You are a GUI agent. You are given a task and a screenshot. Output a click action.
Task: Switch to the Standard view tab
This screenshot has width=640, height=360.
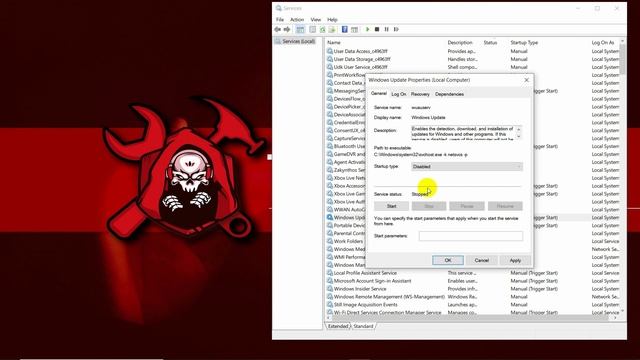(363, 326)
